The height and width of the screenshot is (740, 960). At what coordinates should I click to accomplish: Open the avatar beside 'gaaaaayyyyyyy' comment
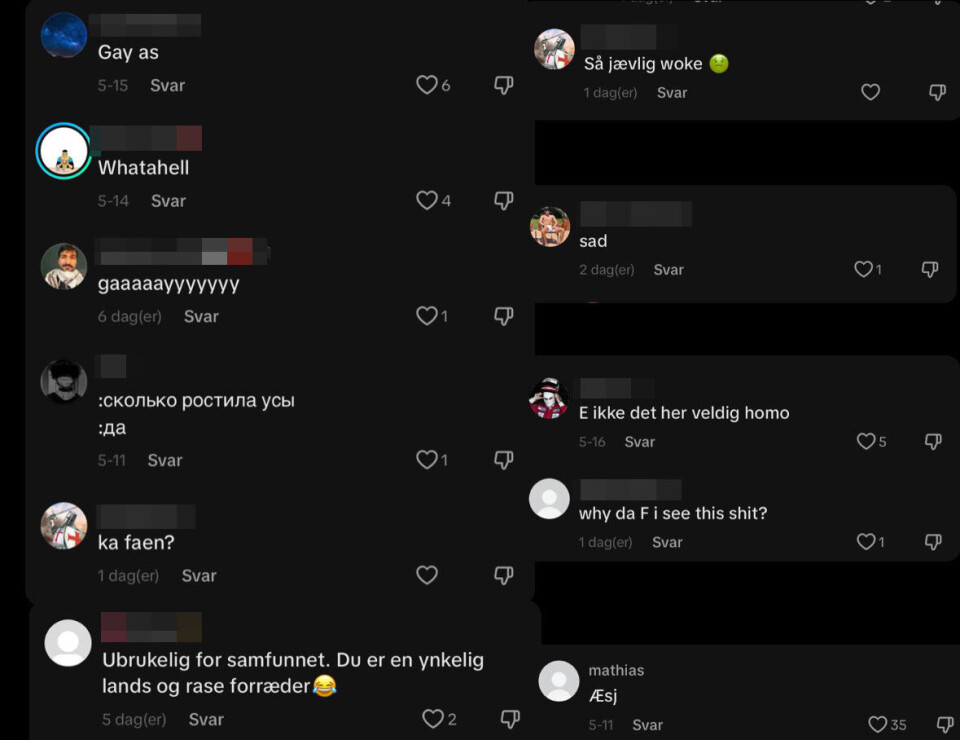(x=64, y=267)
